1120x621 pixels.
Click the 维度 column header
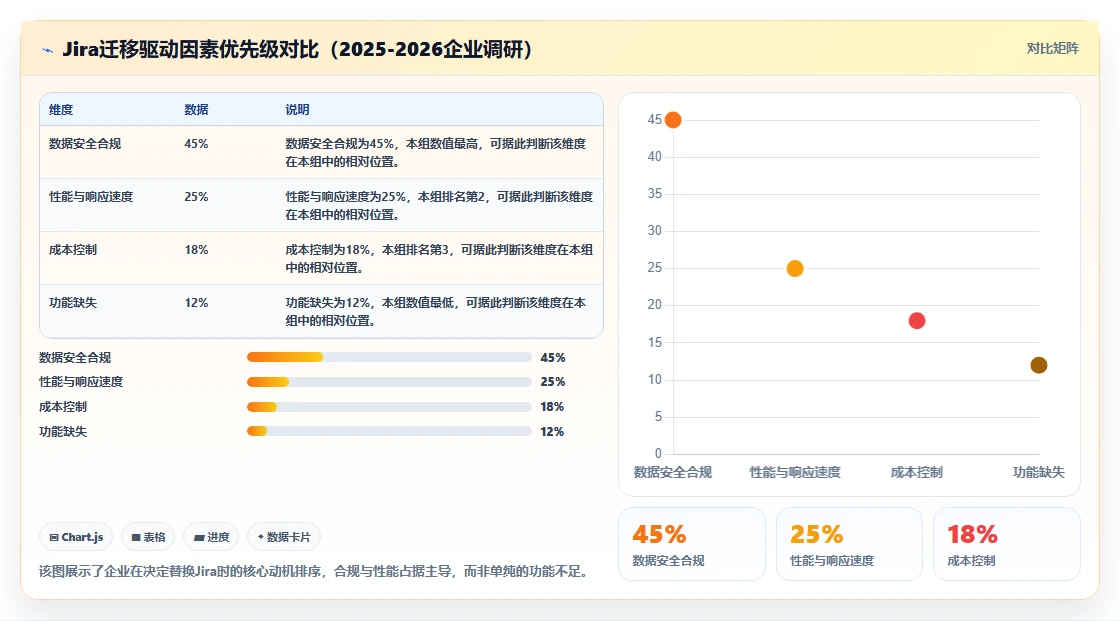click(61, 109)
